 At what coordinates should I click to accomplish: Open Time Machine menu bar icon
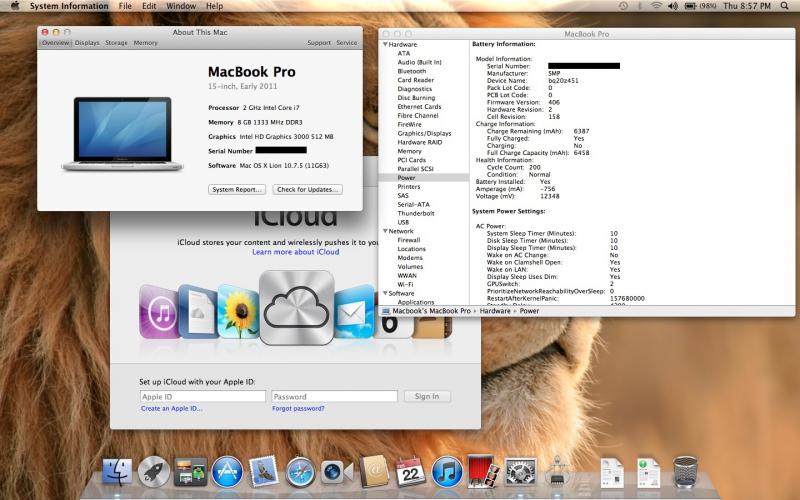[623, 6]
